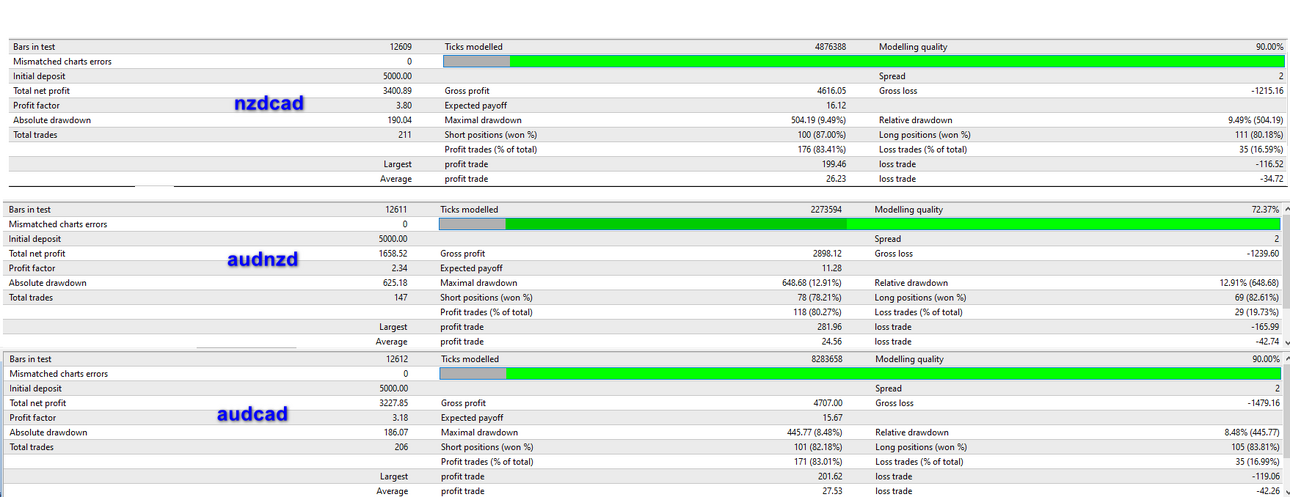
Task: Select total net profit value 3400.89
Action: [397, 91]
